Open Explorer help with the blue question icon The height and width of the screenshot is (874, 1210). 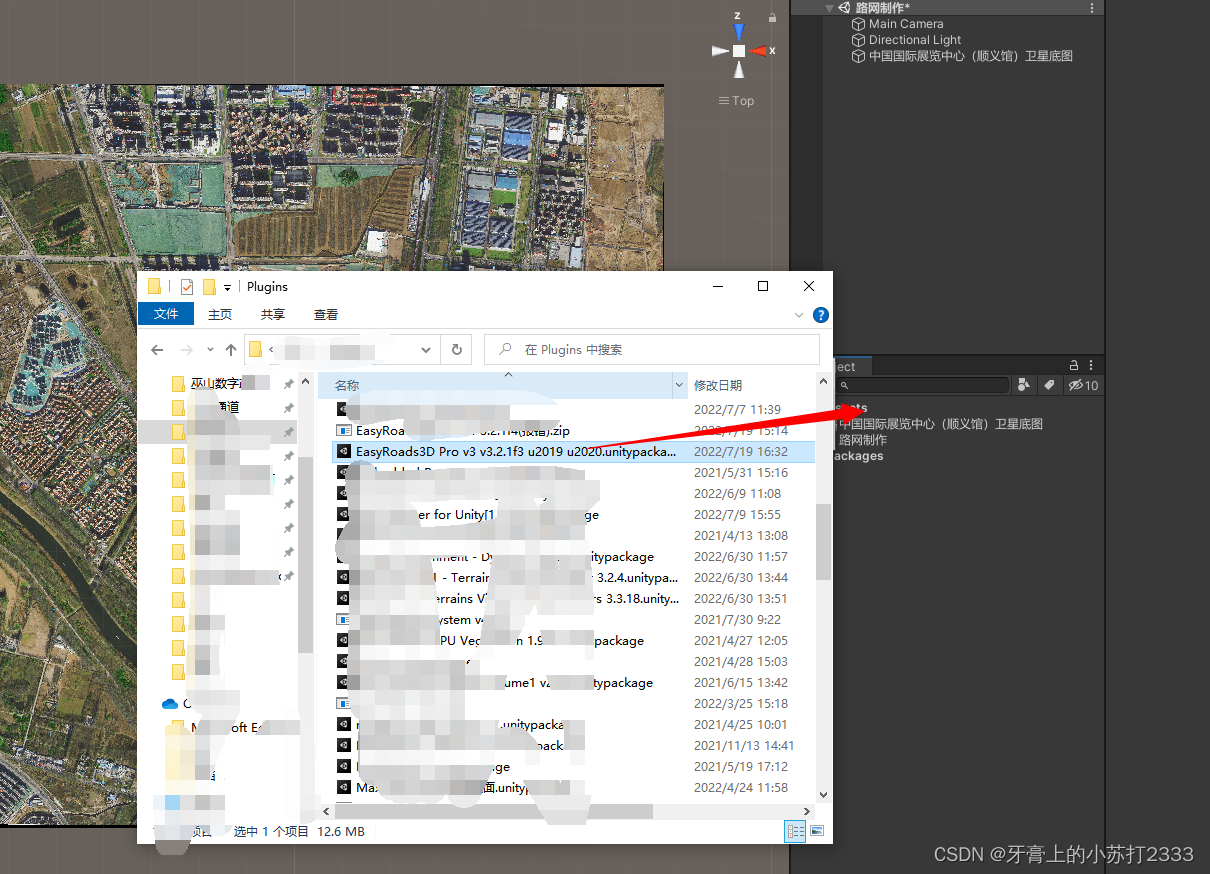pos(821,314)
